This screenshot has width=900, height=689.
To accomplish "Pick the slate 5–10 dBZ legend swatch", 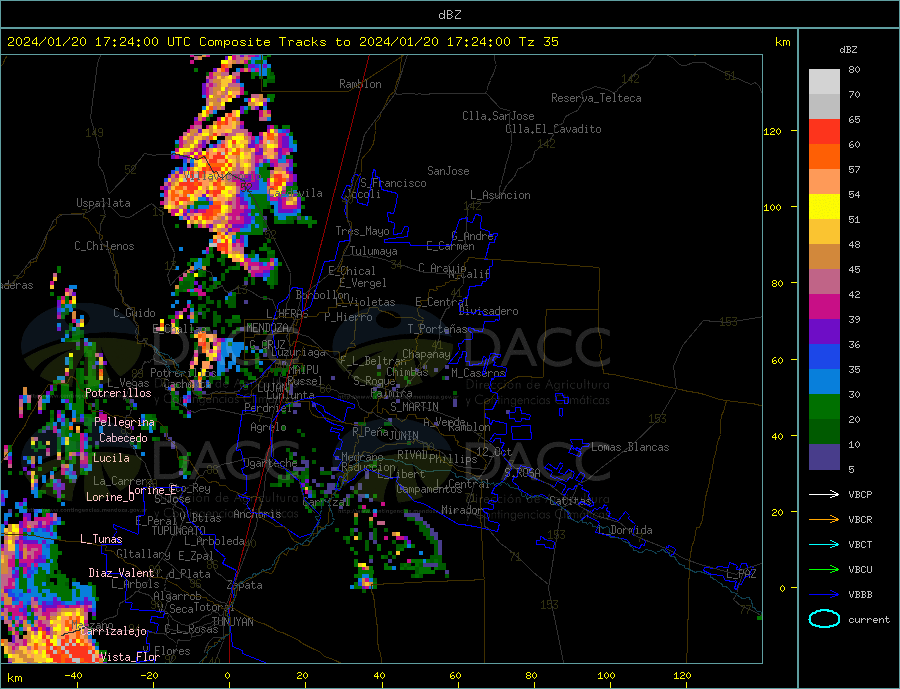I will pos(824,457).
